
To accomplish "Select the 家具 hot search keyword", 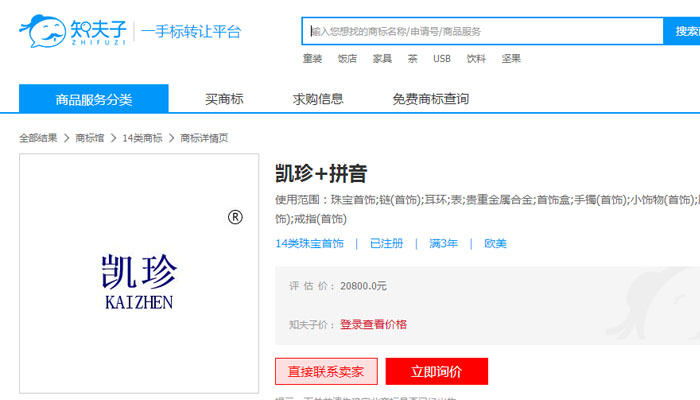I will click(x=382, y=58).
